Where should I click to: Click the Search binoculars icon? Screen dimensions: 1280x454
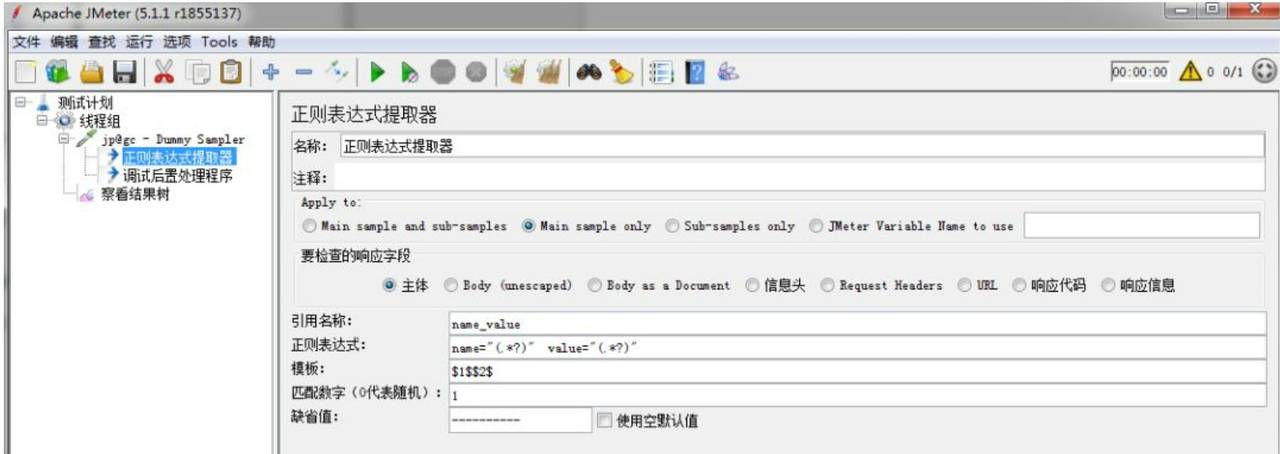coord(589,72)
